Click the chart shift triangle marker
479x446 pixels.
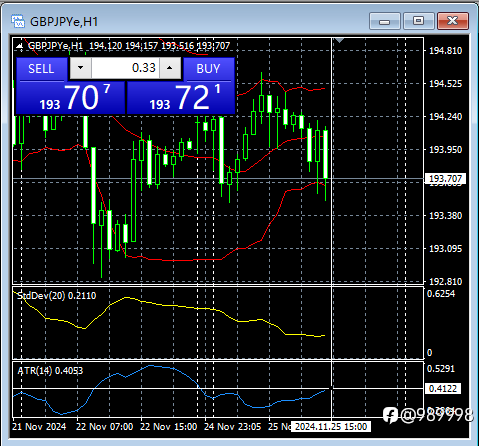pyautogui.click(x=339, y=41)
